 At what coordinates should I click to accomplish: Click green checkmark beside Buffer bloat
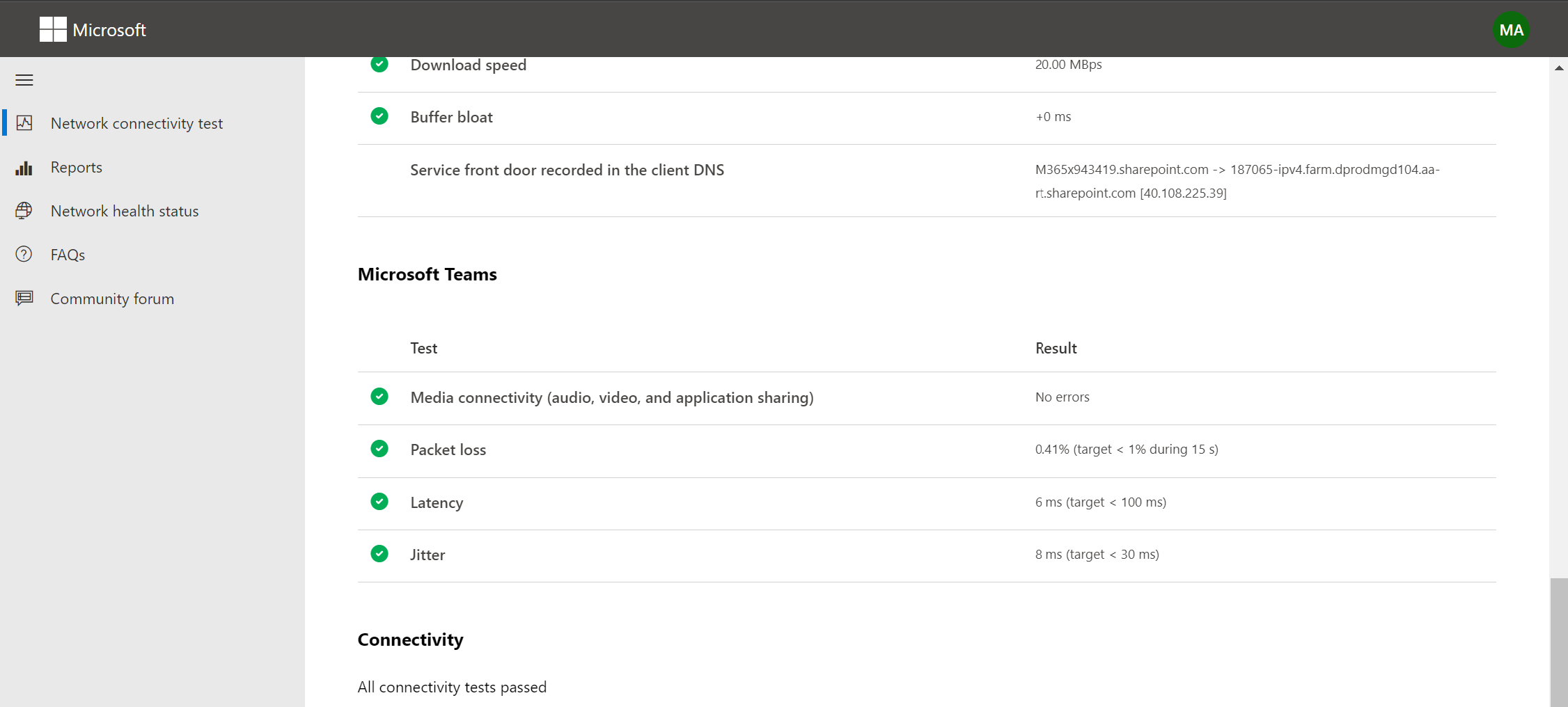click(x=379, y=116)
